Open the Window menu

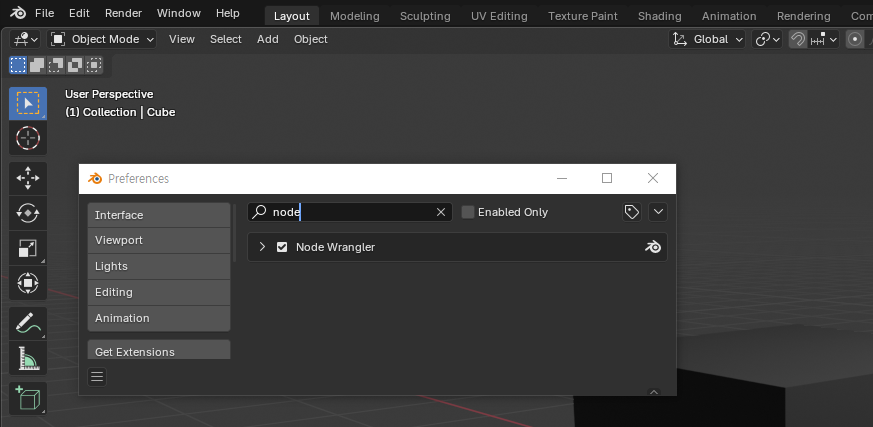(179, 13)
